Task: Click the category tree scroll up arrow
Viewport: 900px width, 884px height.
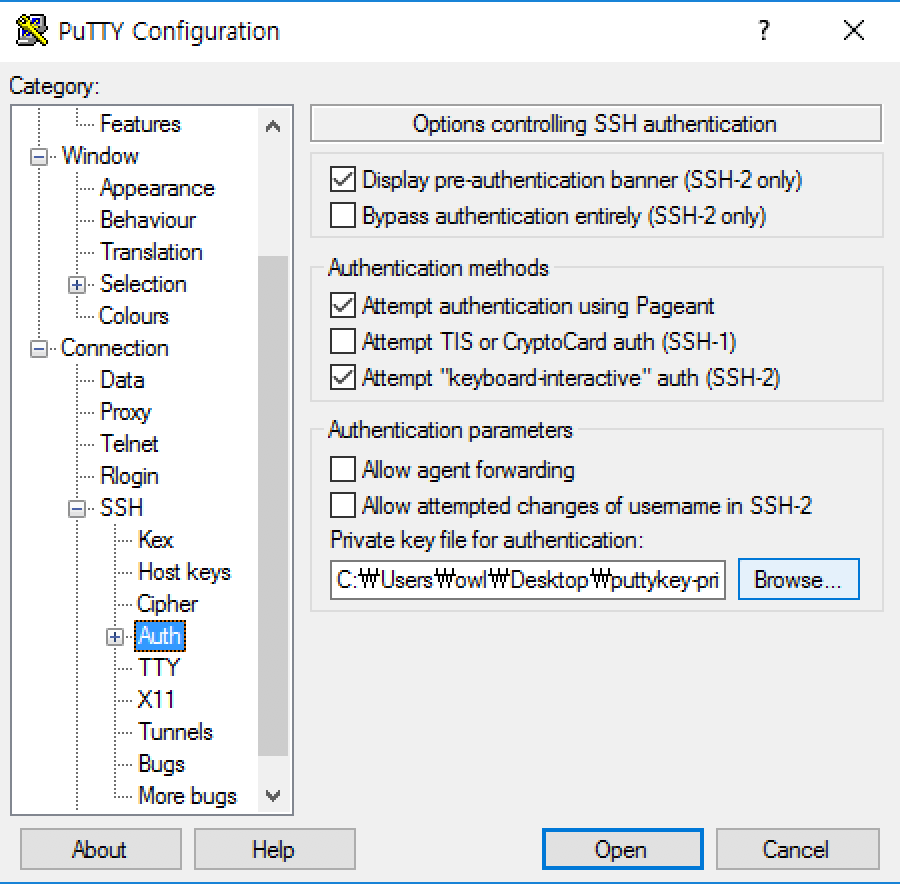Action: coord(273,126)
